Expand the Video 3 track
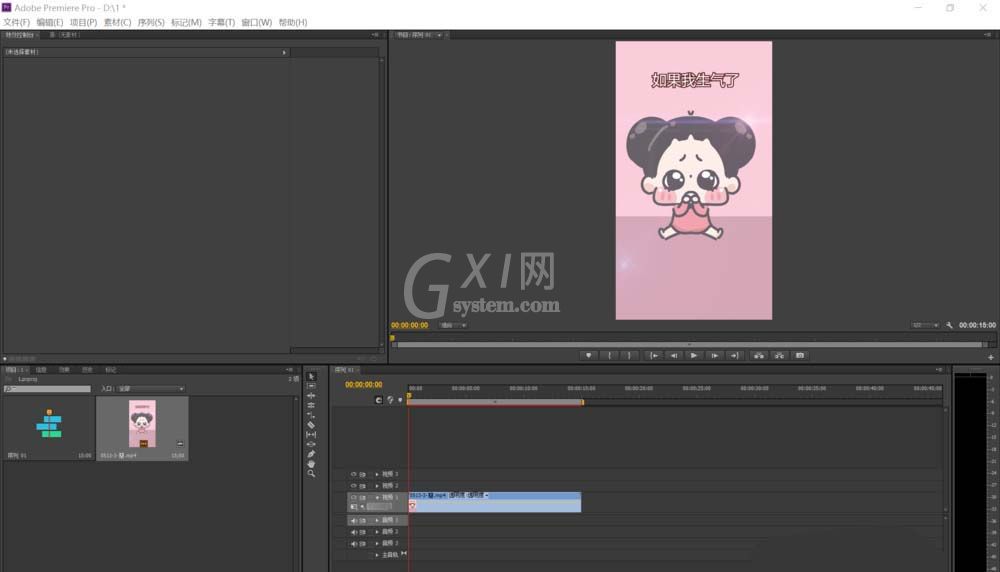The width and height of the screenshot is (1000, 572). (x=377, y=474)
